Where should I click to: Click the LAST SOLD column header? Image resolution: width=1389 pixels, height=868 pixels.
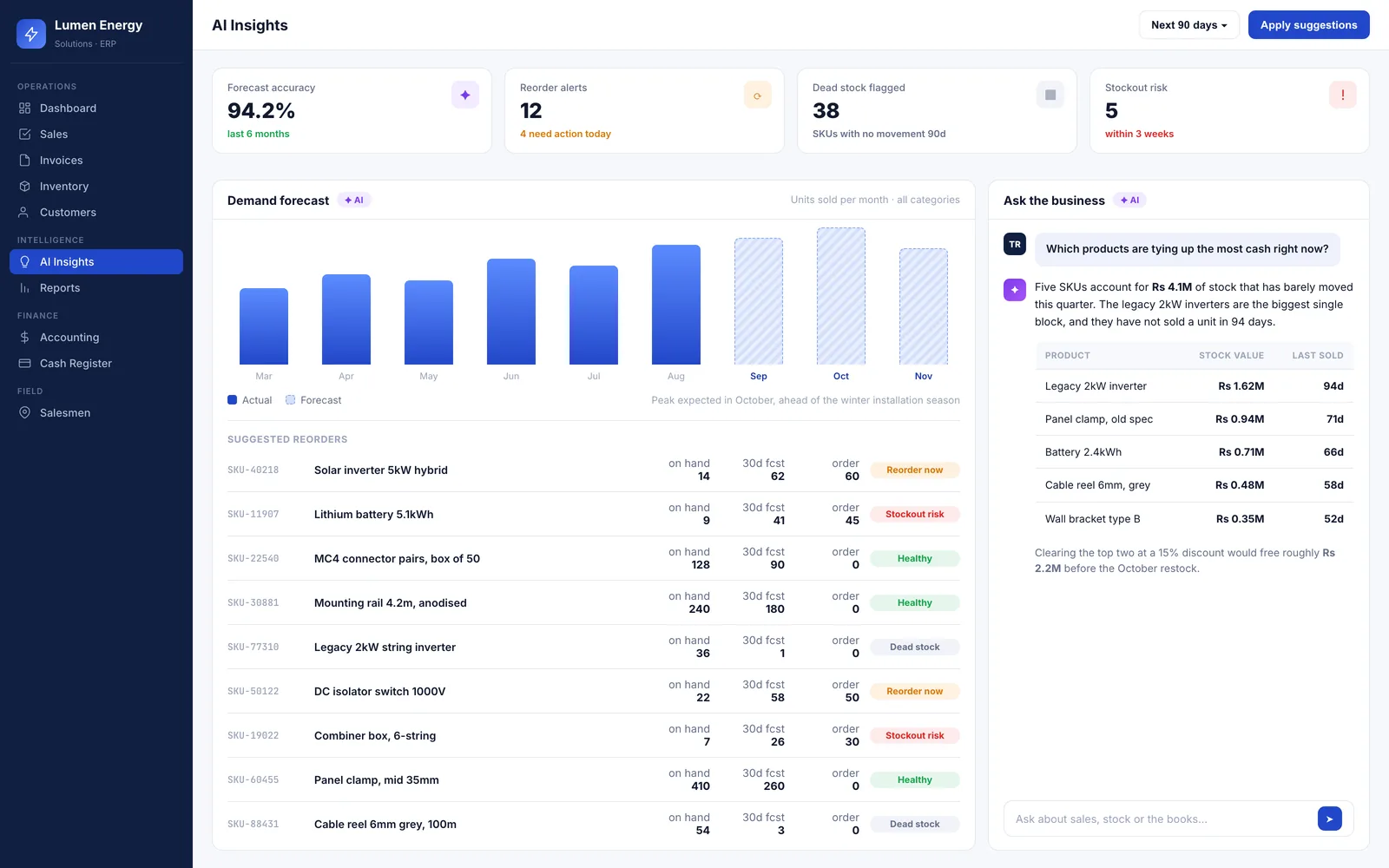pyautogui.click(x=1318, y=356)
